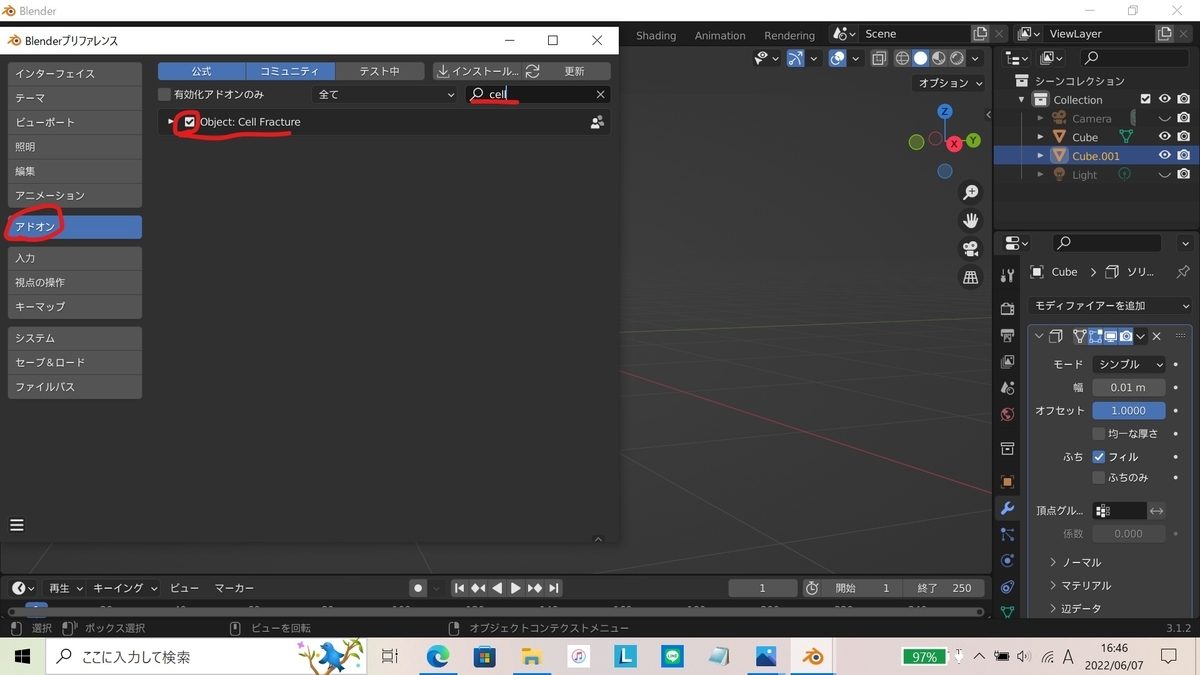Toggle viewport overlays button

click(x=838, y=59)
